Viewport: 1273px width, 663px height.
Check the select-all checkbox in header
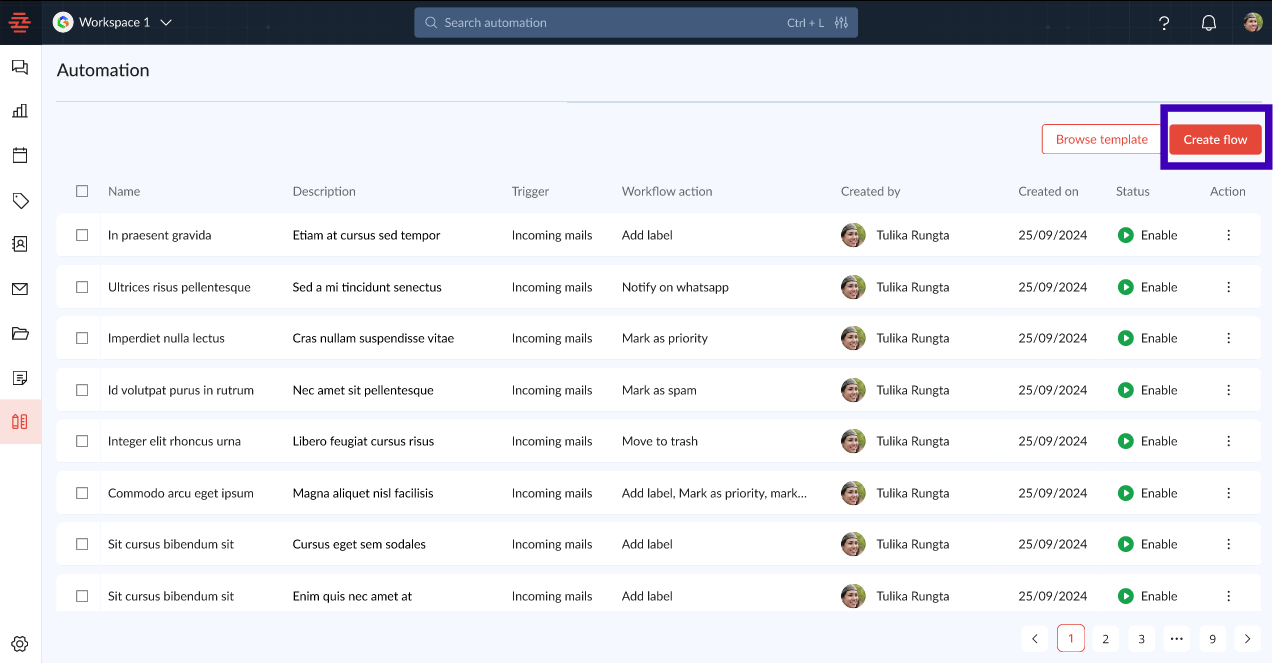(x=82, y=191)
